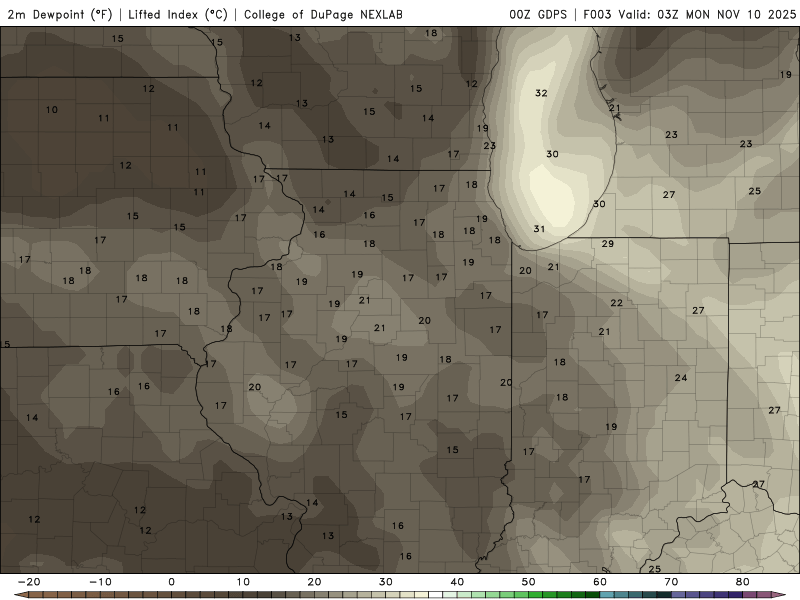Click the '-10' colorbar tick label
Screen dimensions: 800x600
pyautogui.click(x=100, y=582)
